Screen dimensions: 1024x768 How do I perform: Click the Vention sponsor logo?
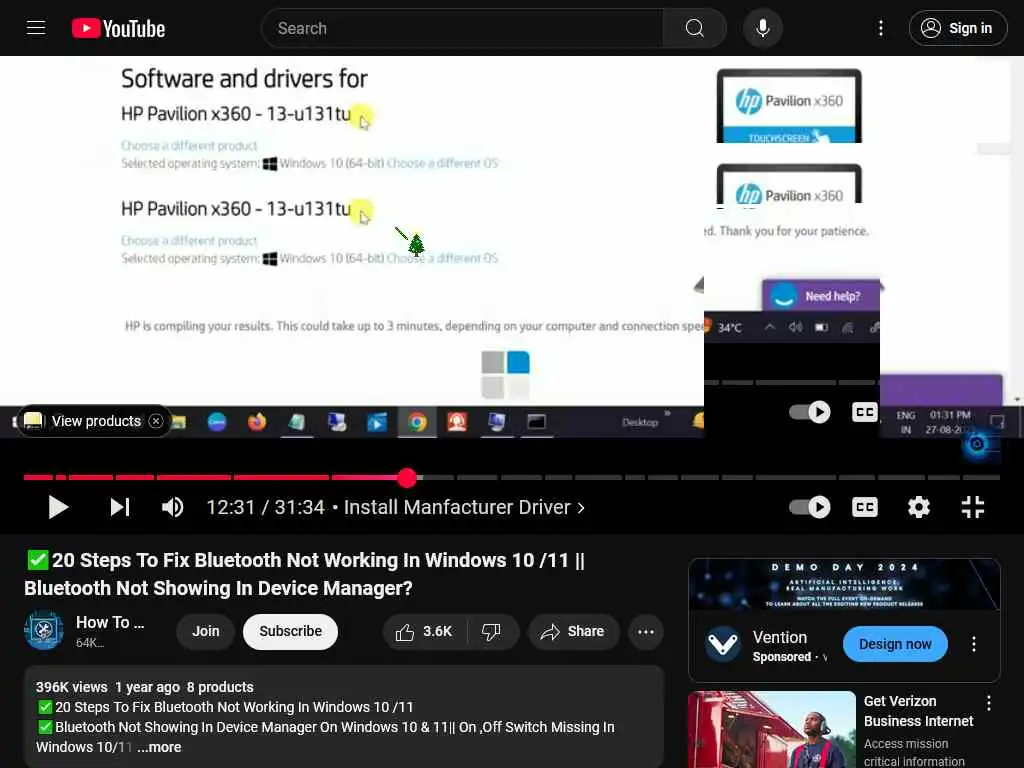pyautogui.click(x=723, y=645)
